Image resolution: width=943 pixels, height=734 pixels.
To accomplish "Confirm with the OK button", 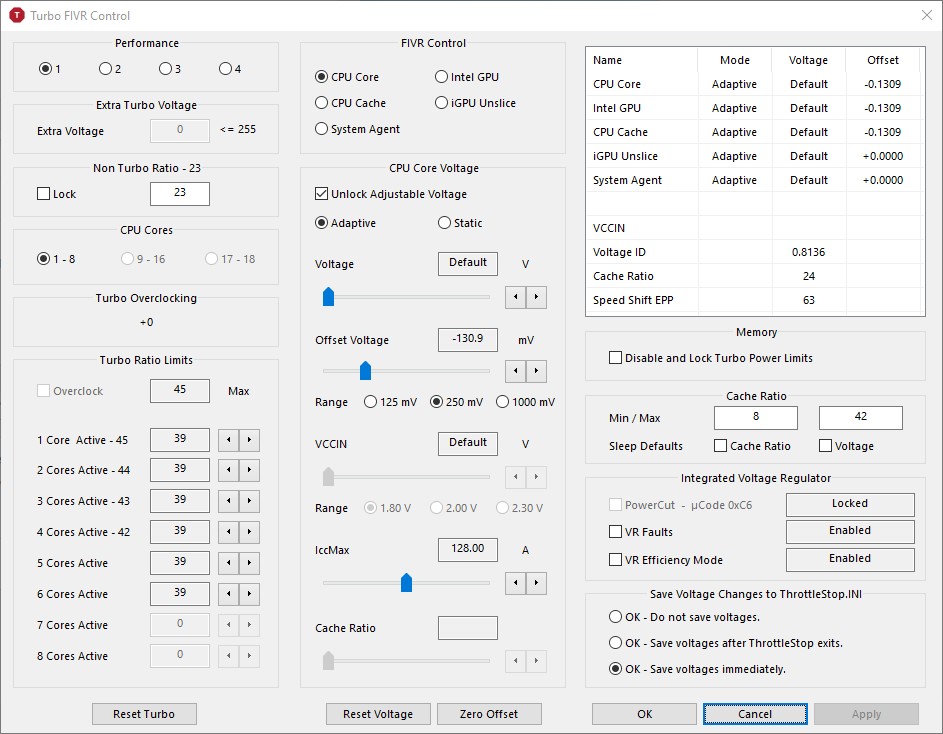I will [644, 714].
